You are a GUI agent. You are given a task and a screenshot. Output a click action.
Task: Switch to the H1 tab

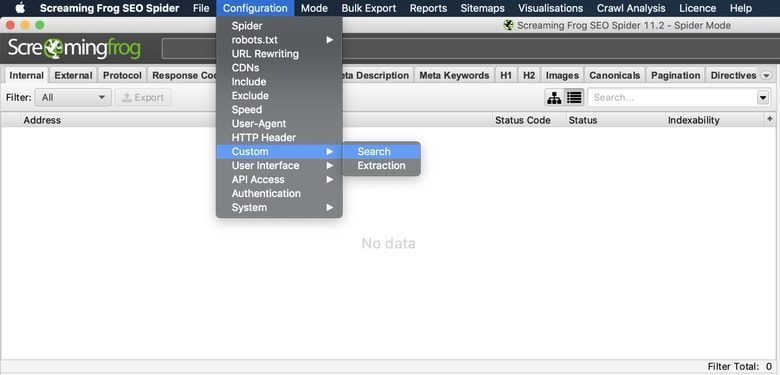click(506, 76)
